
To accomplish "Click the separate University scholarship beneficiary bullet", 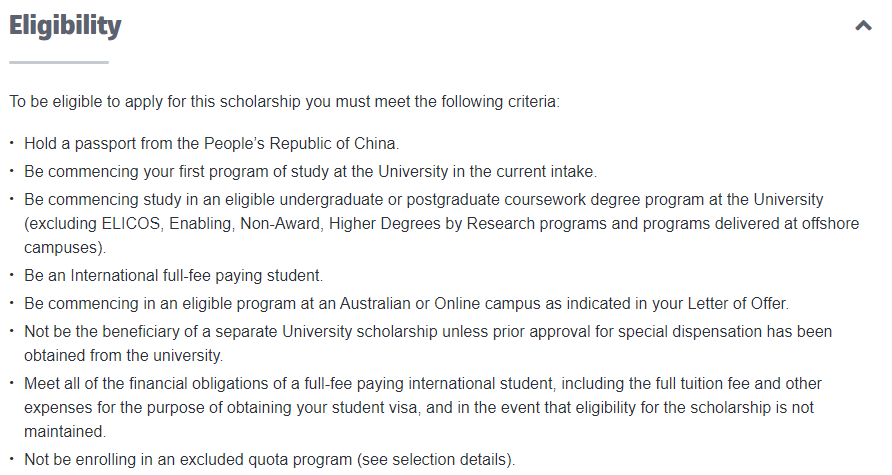I will point(428,331).
